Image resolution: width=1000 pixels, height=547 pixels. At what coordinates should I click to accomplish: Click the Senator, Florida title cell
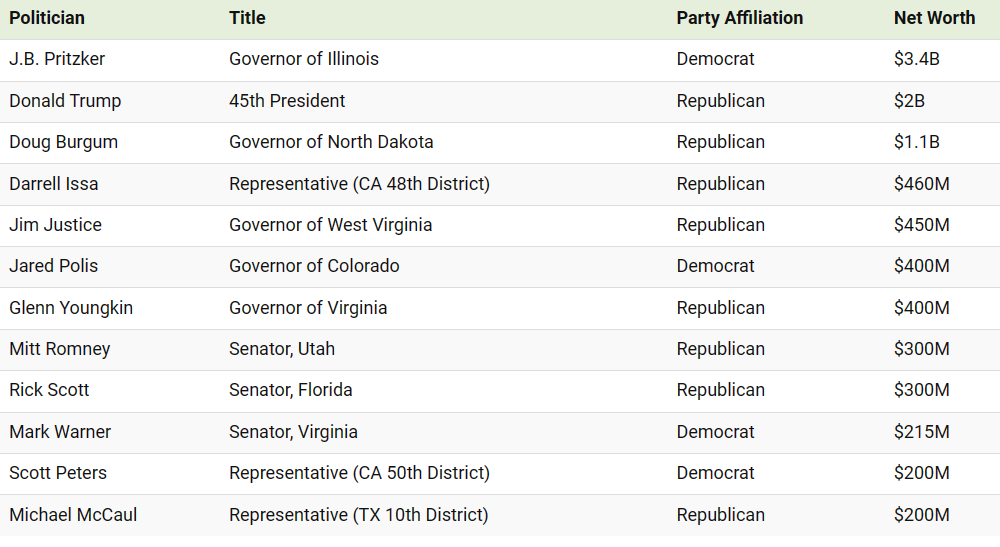pyautogui.click(x=290, y=390)
